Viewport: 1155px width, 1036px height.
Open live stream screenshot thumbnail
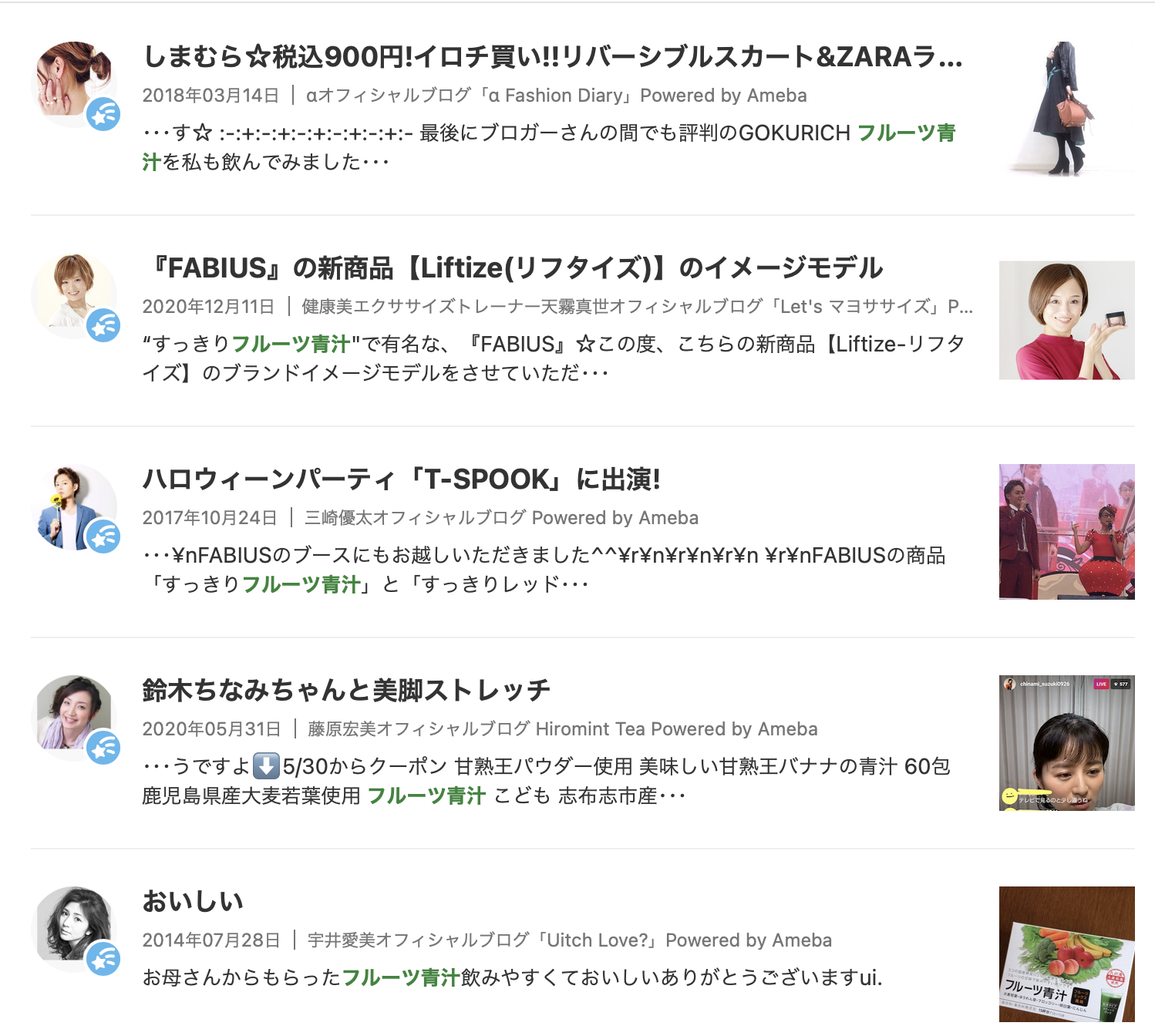(x=1067, y=743)
